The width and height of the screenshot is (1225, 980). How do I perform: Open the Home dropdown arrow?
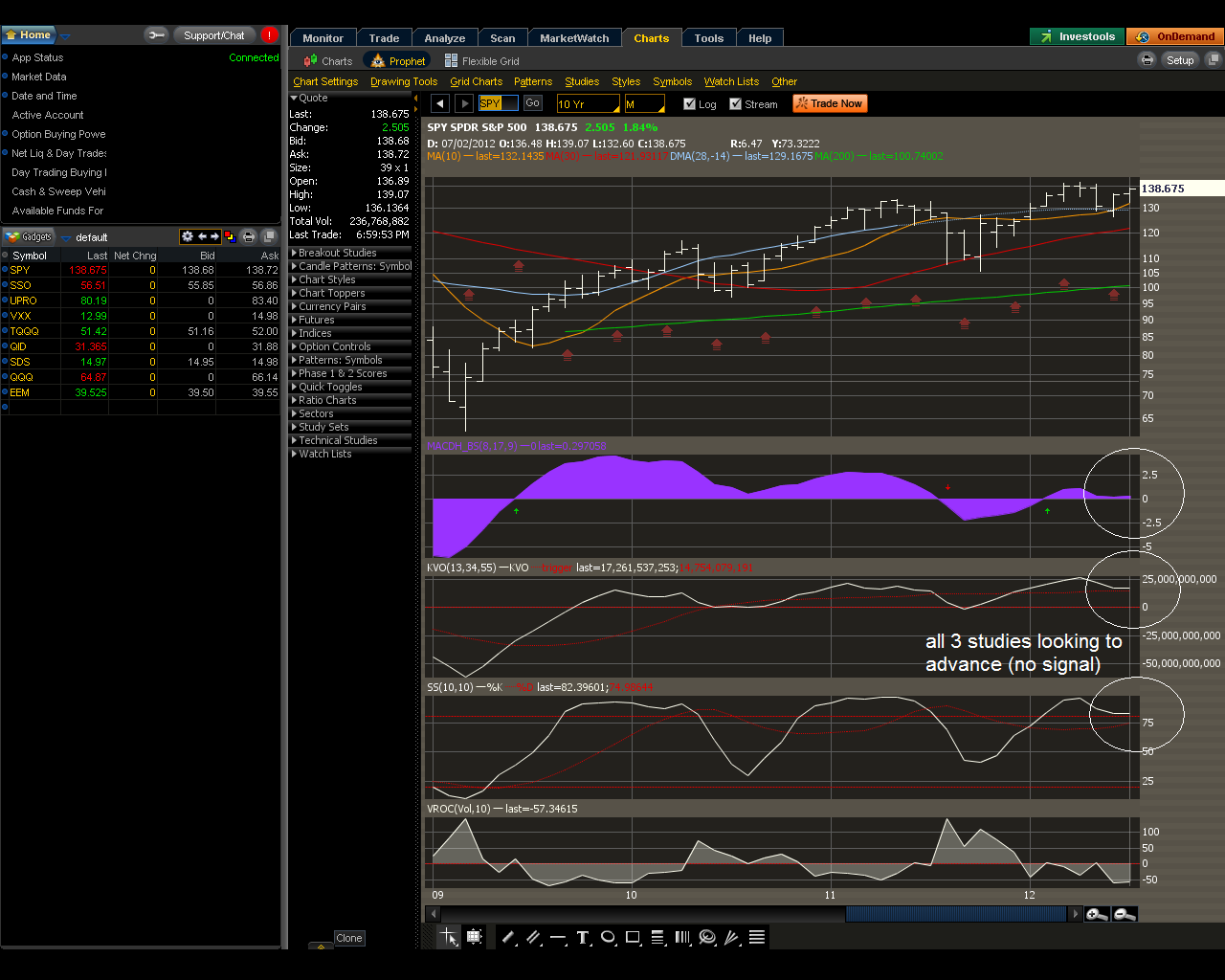[x=65, y=35]
